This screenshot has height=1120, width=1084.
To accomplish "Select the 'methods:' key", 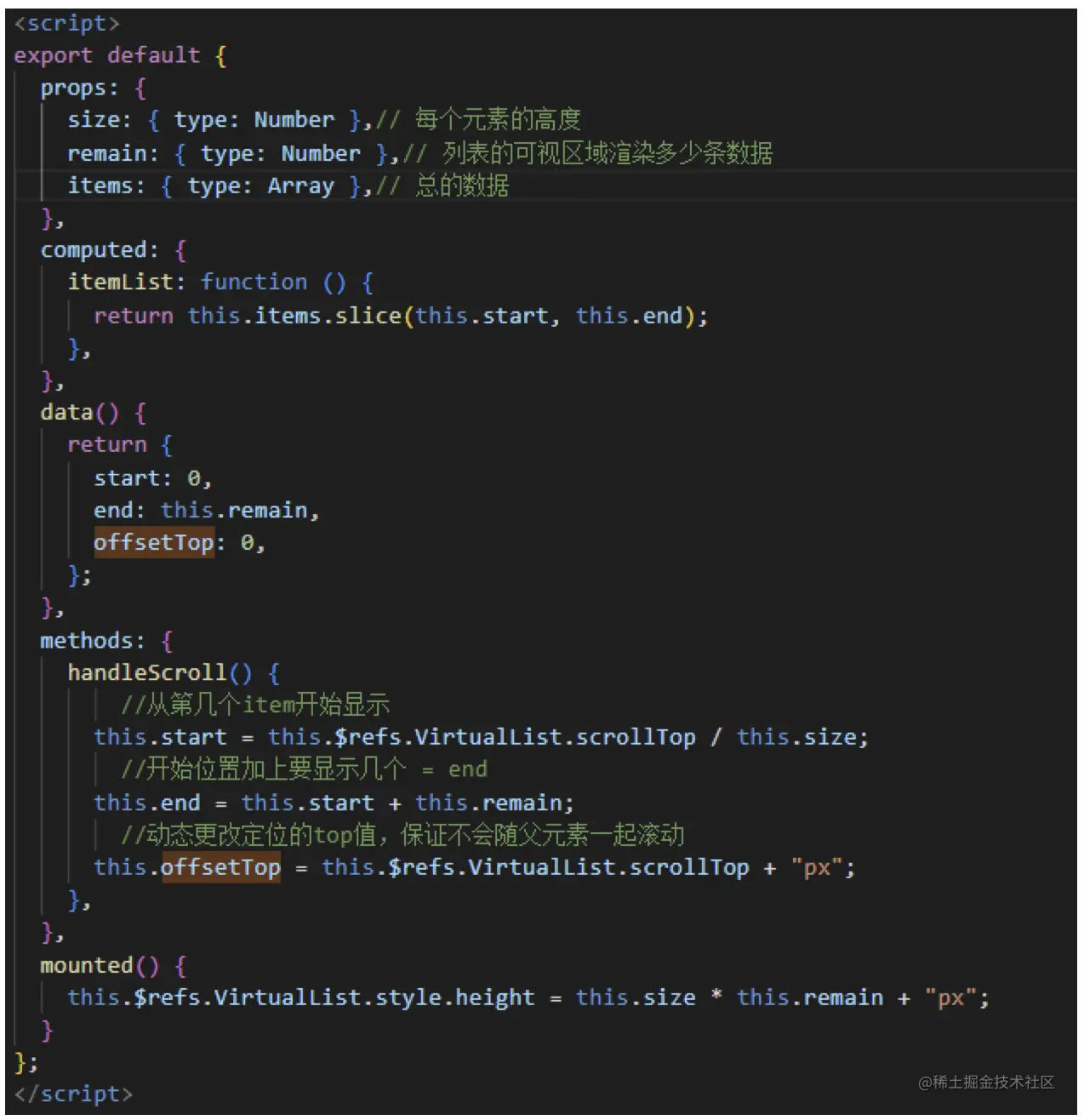I will click(93, 641).
